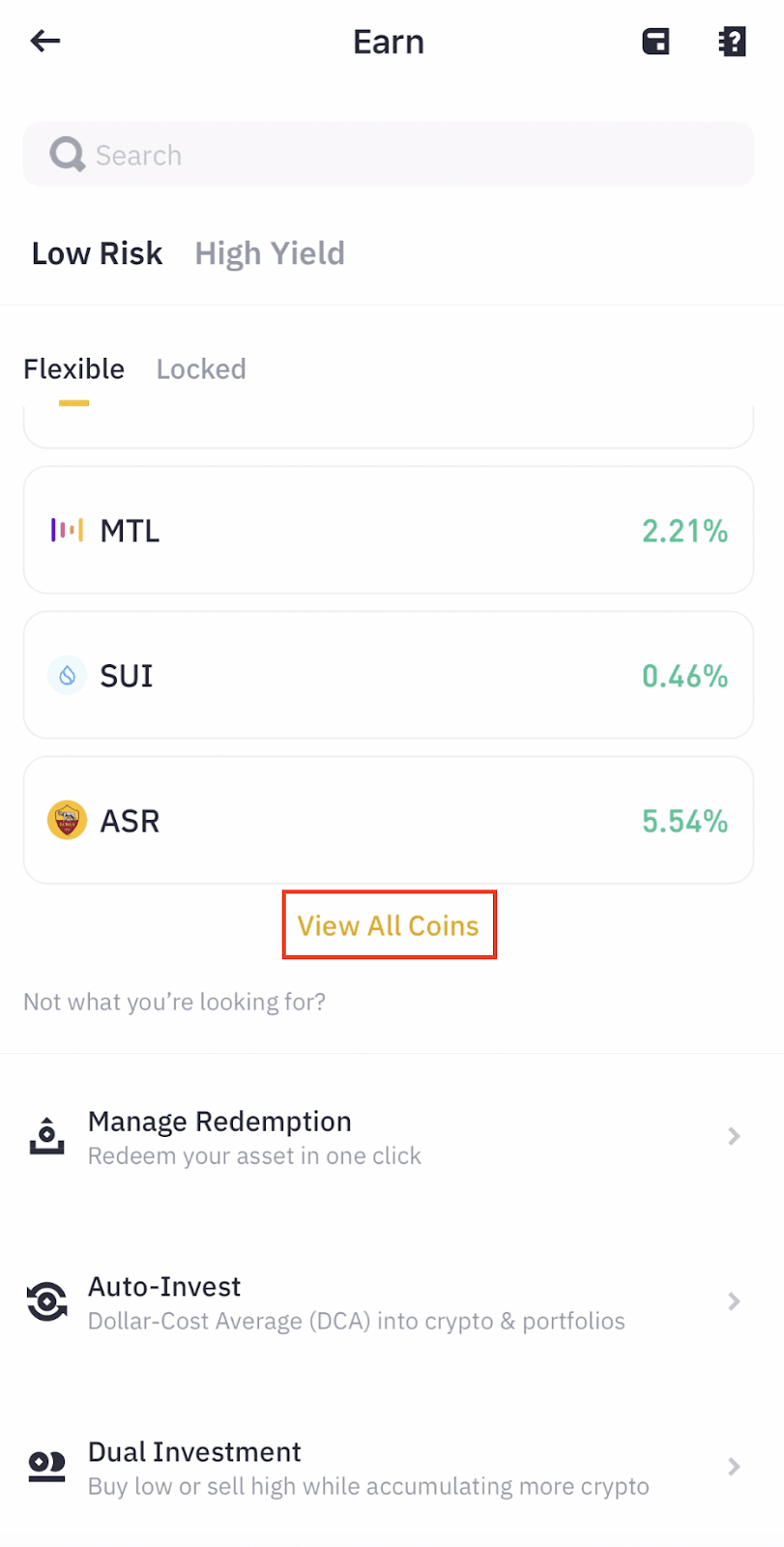This screenshot has height=1547, width=784.
Task: Tap the MTL coin logo
Action: pyautogui.click(x=67, y=530)
